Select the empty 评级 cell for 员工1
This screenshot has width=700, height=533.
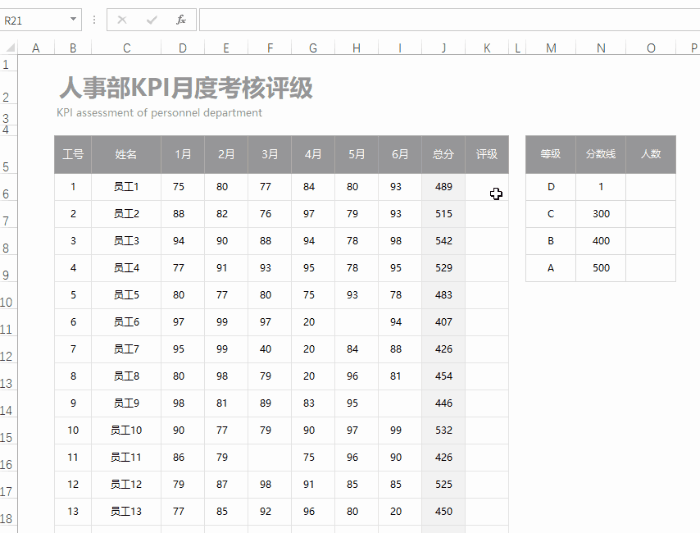487,187
